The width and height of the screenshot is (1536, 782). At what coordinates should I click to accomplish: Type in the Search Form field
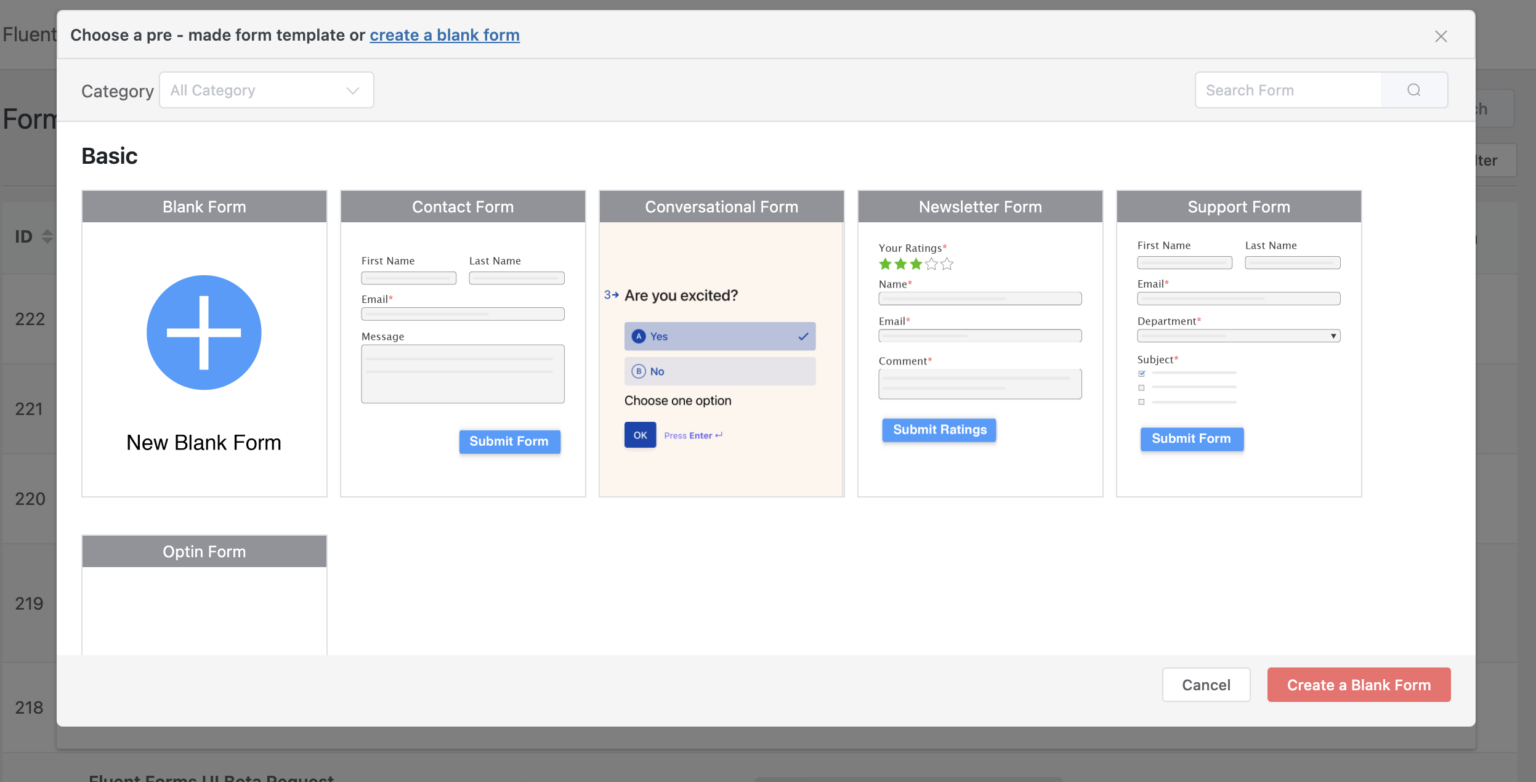(1288, 90)
